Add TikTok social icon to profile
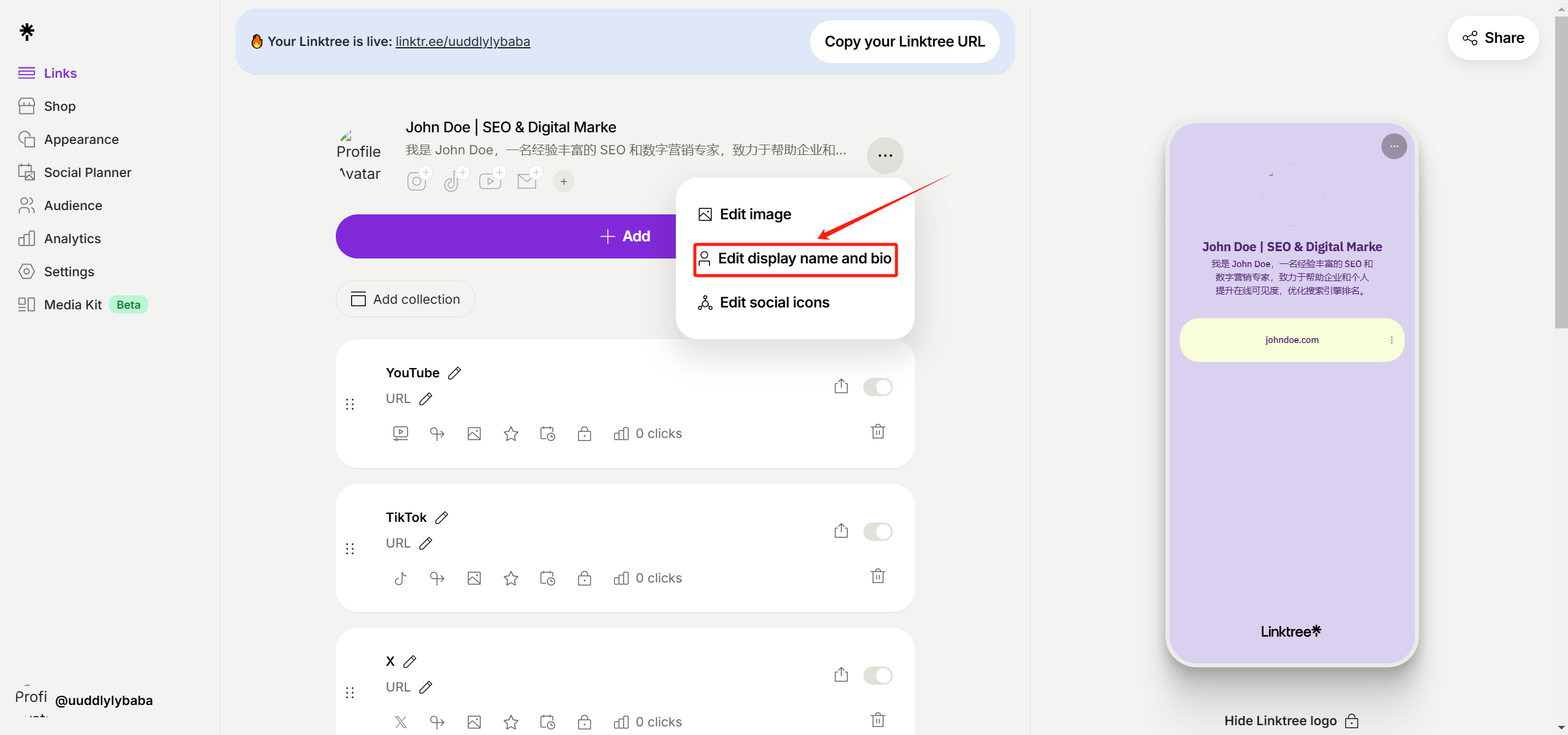1568x735 pixels. pyautogui.click(x=455, y=179)
